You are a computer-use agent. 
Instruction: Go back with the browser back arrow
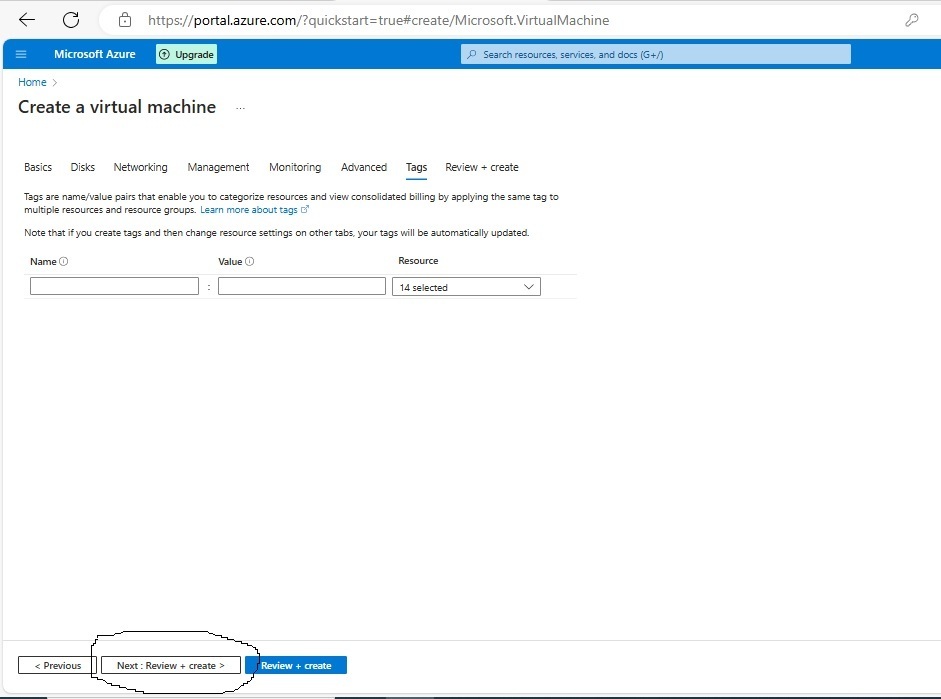27,20
